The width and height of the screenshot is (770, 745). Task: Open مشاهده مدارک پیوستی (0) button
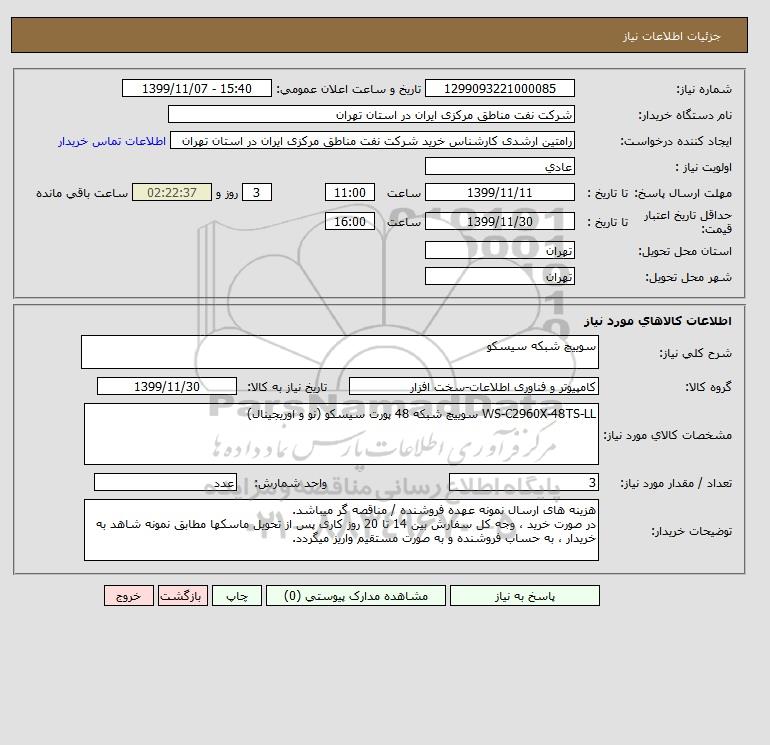[x=356, y=596]
